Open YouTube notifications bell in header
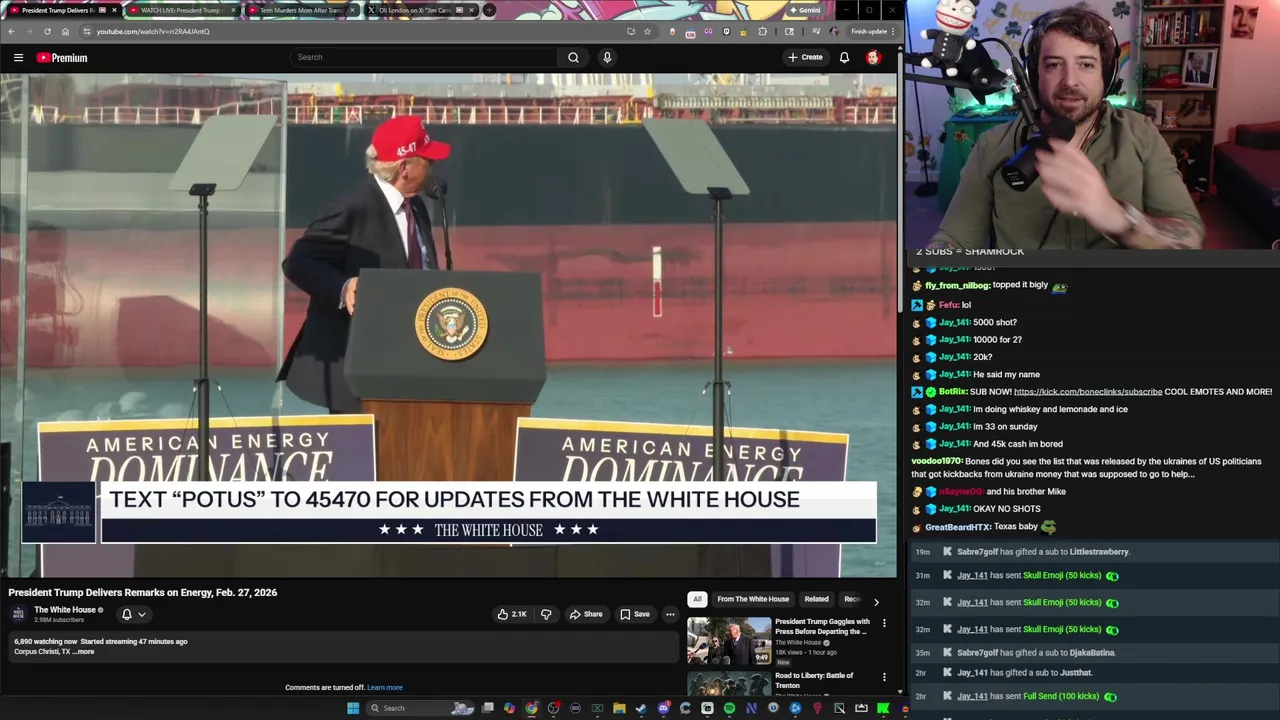 coord(844,57)
